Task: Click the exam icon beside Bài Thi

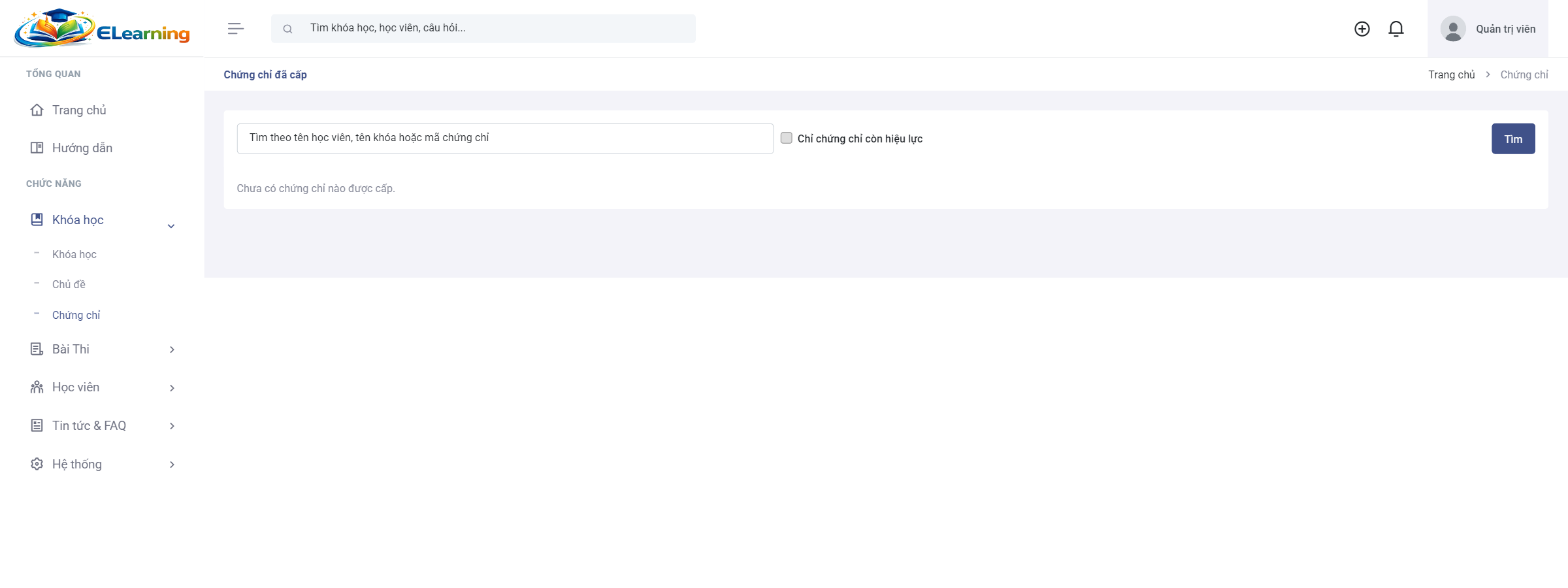Action: tap(37, 349)
